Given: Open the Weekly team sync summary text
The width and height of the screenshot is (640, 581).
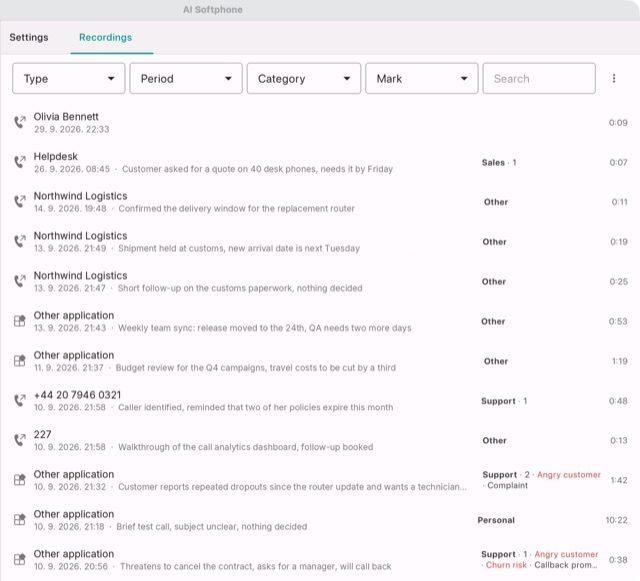Looking at the screenshot, I should [264, 328].
